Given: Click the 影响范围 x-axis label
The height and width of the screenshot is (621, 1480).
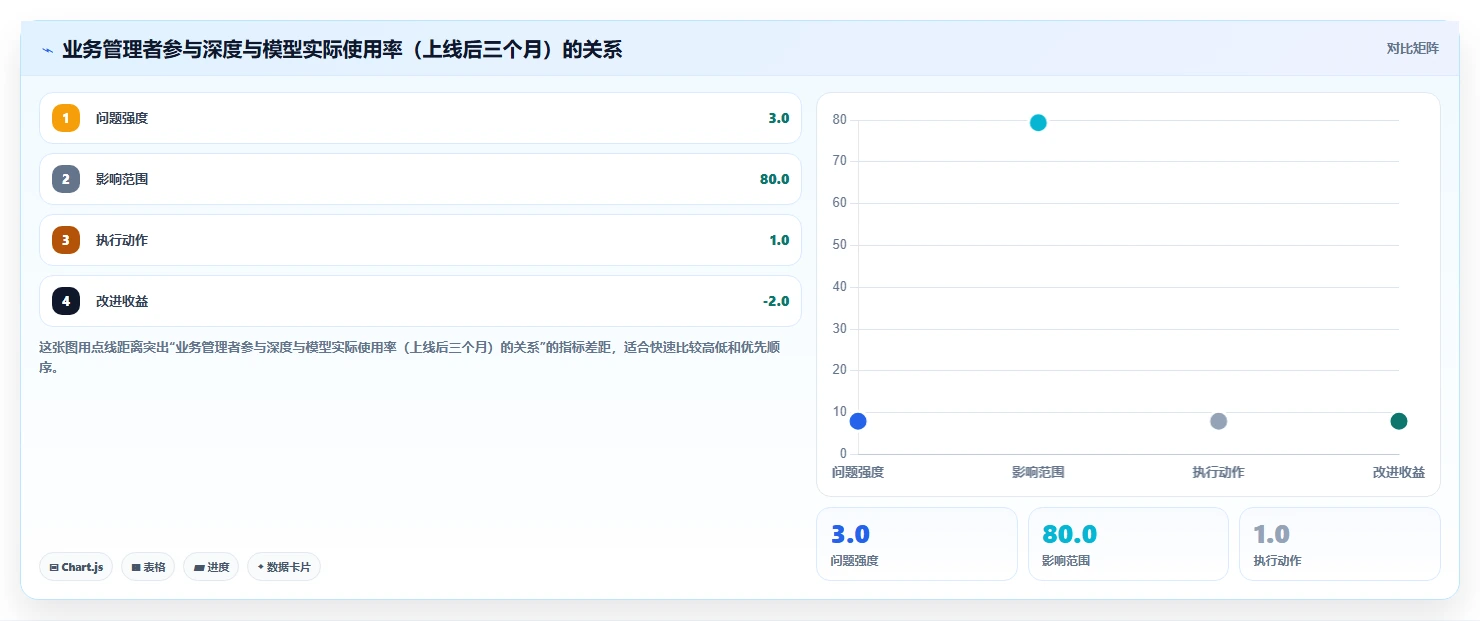Looking at the screenshot, I should [1038, 472].
